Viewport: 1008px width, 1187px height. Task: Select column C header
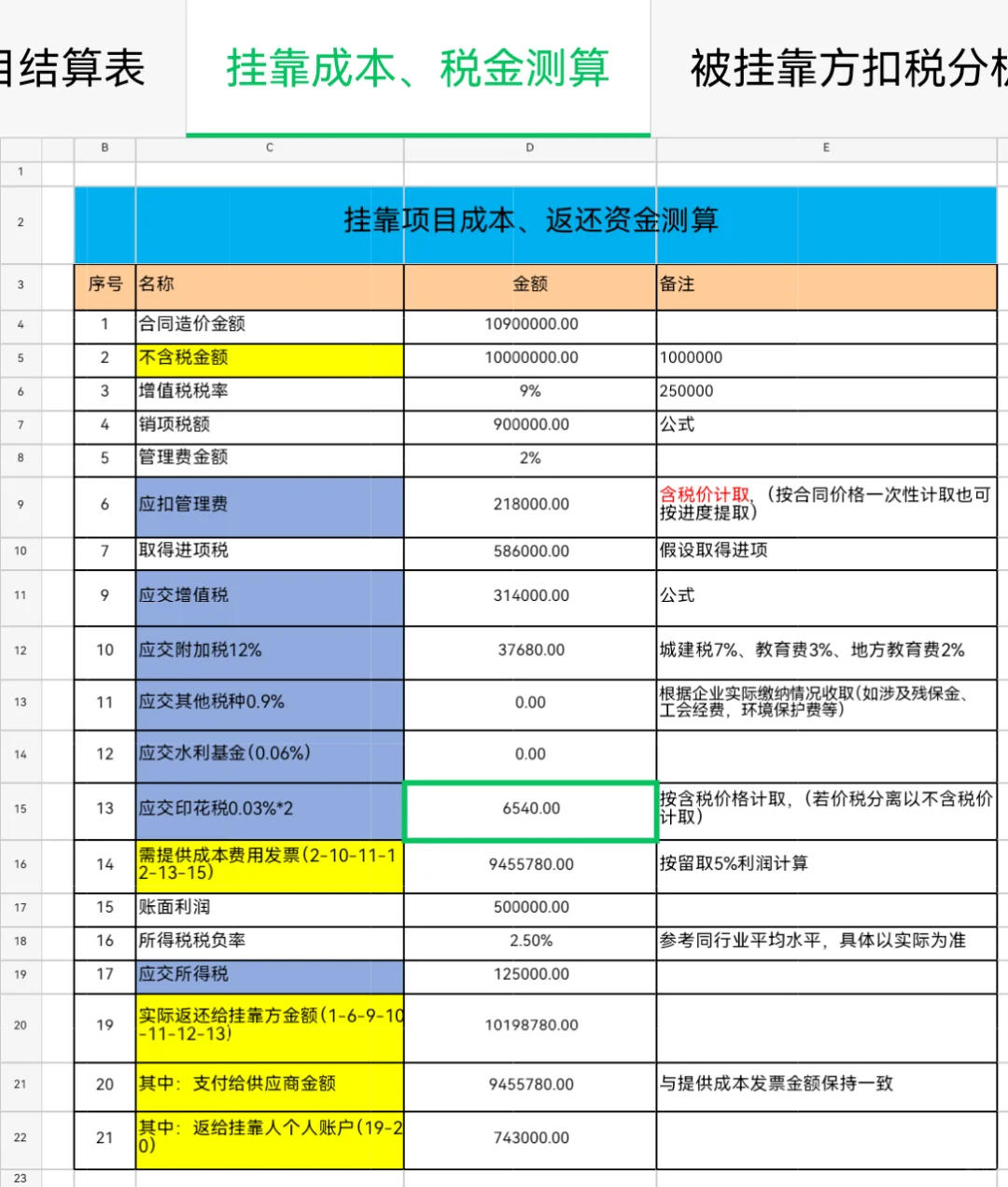tap(270, 147)
